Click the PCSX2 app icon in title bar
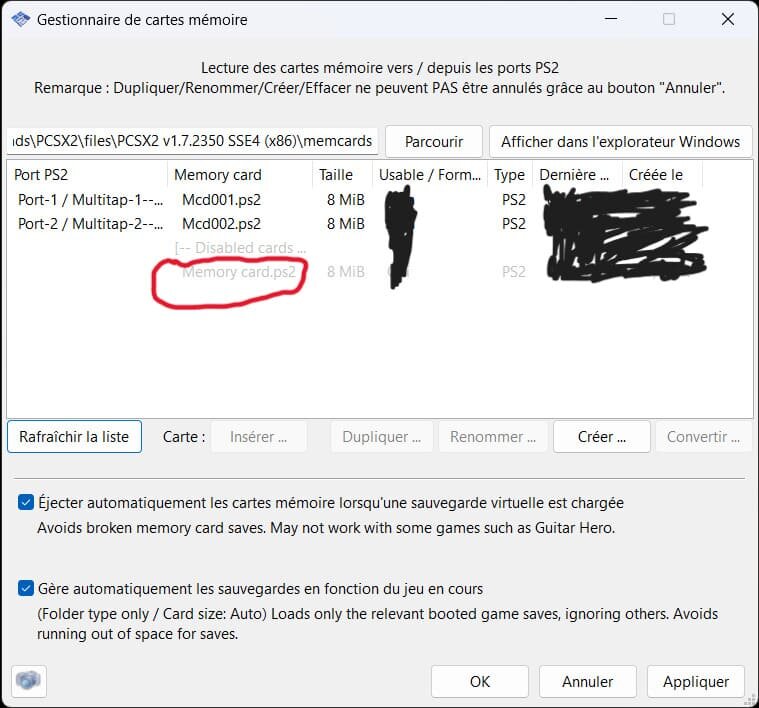 tap(19, 19)
